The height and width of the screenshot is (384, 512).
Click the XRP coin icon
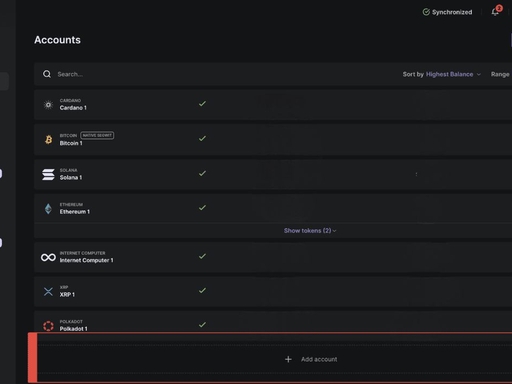click(48, 292)
